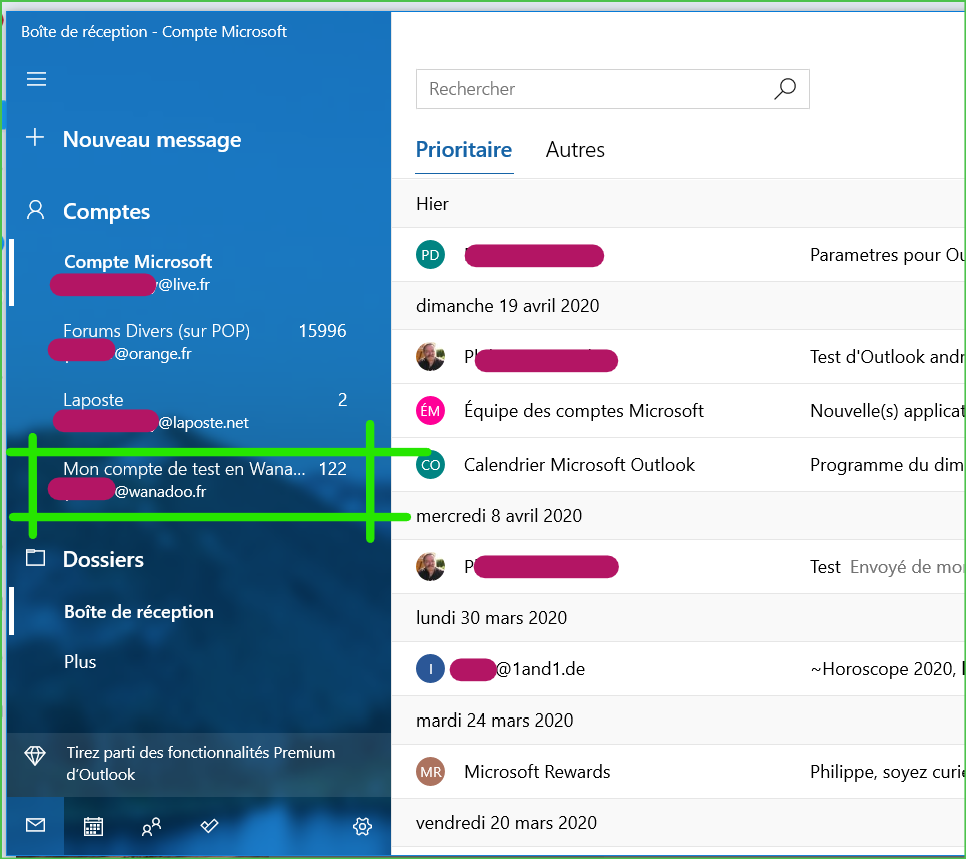966x859 pixels.
Task: Open the Settings gear icon
Action: coord(362,826)
